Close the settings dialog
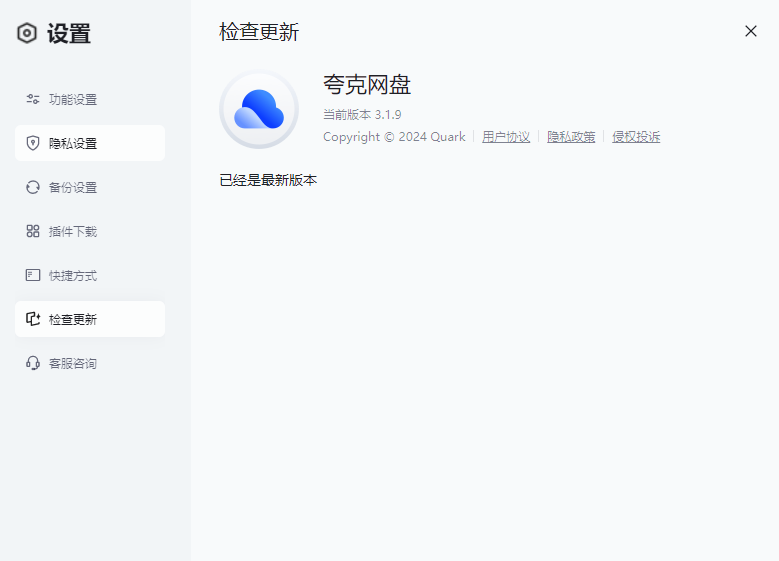The width and height of the screenshot is (779, 561). click(x=751, y=31)
